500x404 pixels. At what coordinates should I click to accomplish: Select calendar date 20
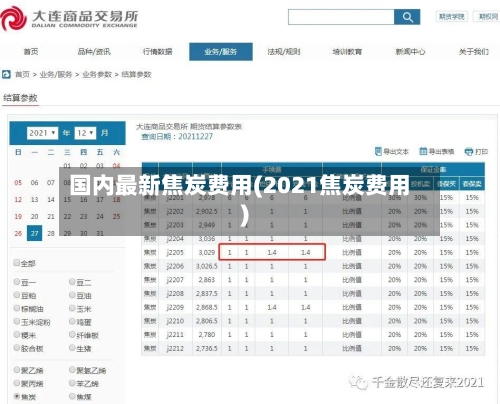pos(34,216)
